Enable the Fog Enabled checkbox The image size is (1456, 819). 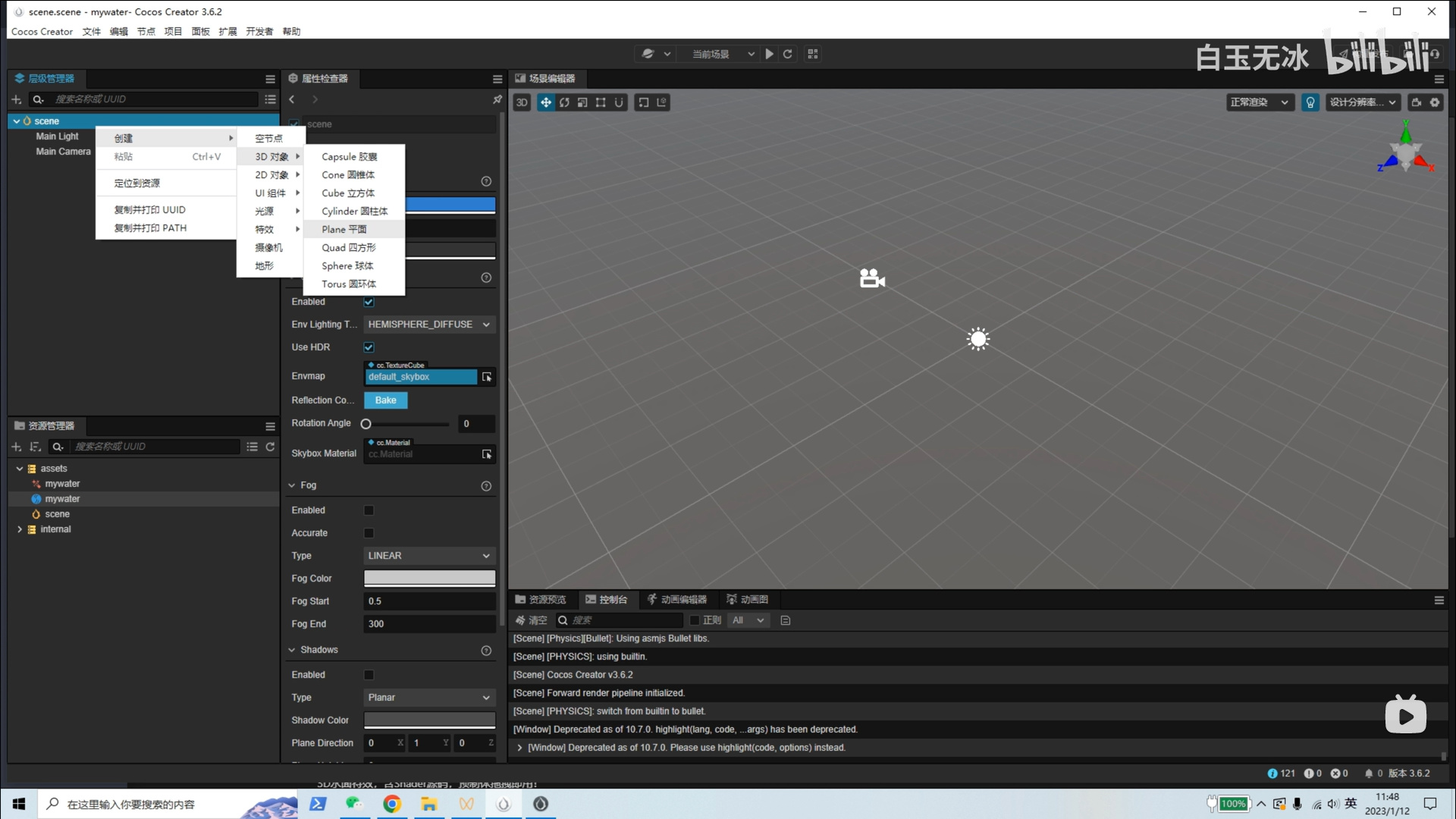[369, 510]
